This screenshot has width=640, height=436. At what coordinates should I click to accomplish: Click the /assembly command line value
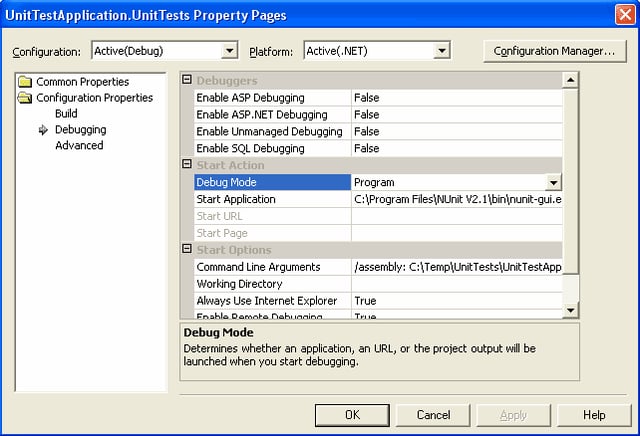tap(457, 267)
